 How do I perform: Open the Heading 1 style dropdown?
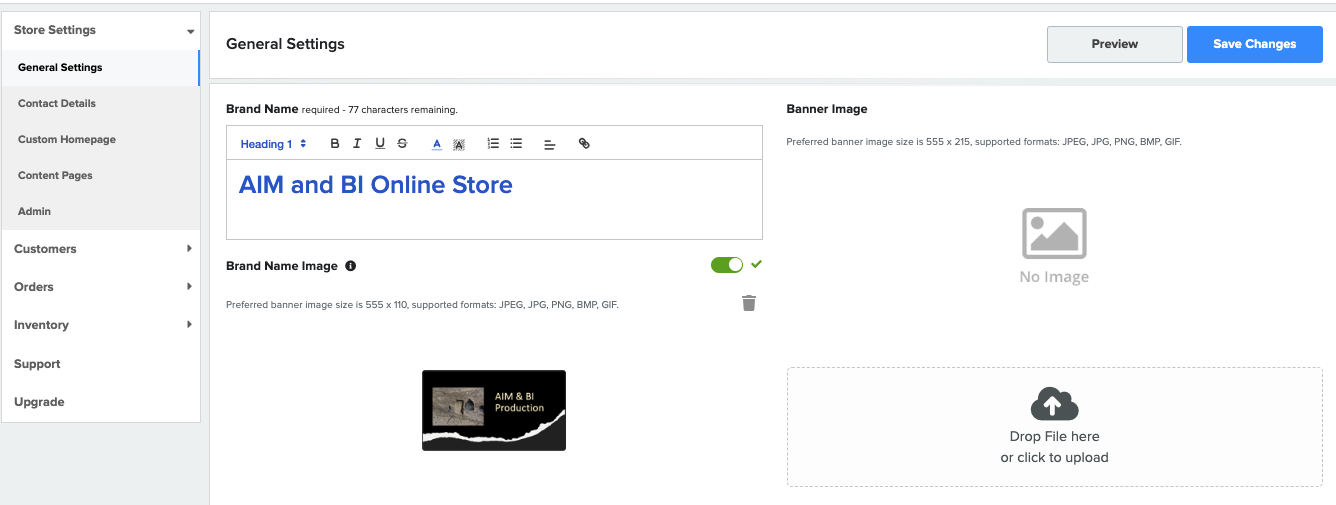[273, 144]
